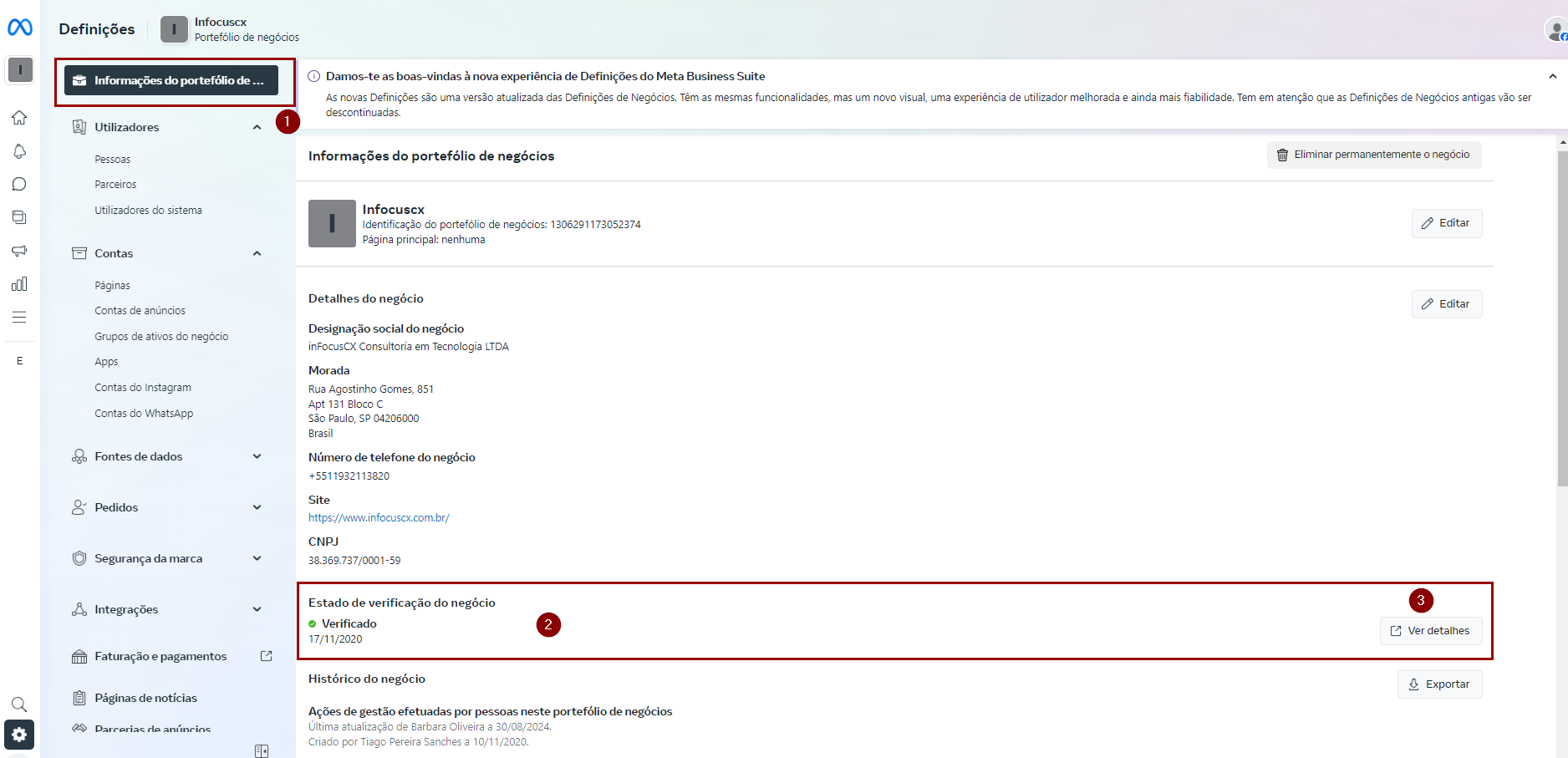Click the search magnifier icon
This screenshot has height=758, width=1568.
click(x=19, y=705)
